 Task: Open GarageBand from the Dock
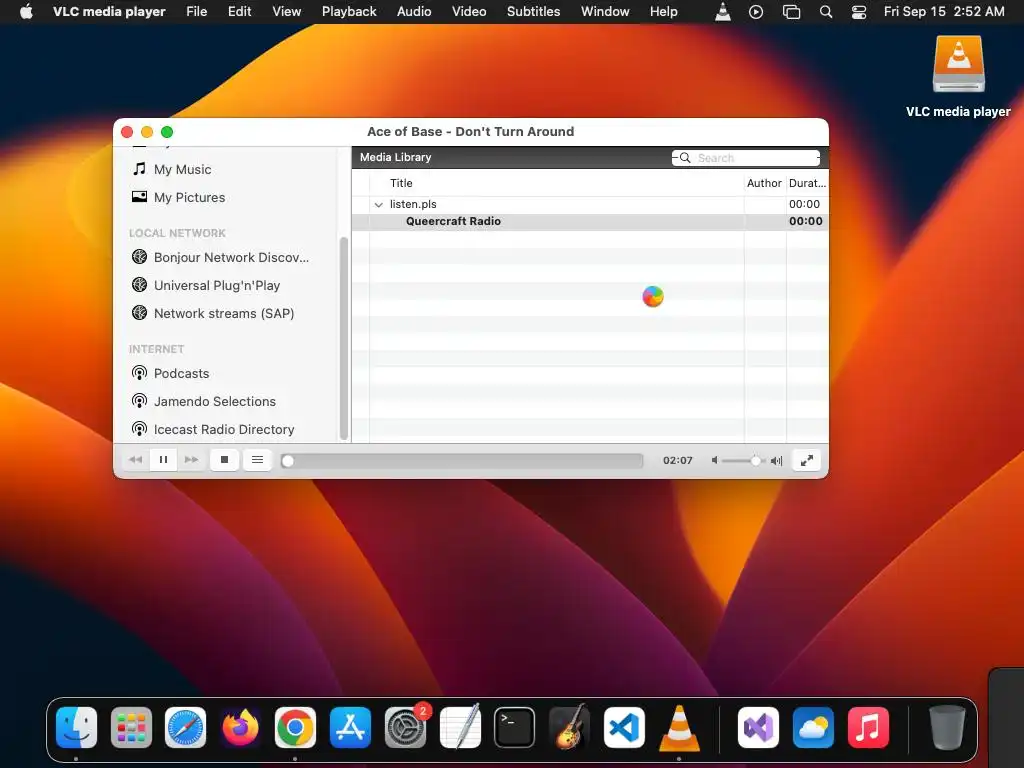(x=569, y=727)
